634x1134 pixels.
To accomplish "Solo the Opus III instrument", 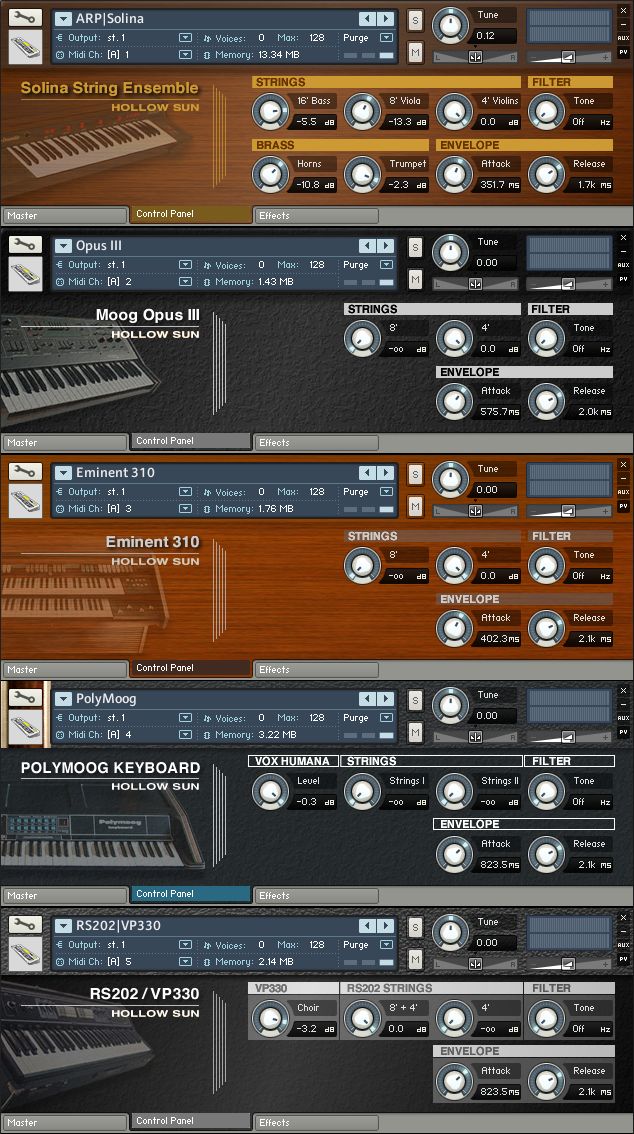I will (415, 248).
